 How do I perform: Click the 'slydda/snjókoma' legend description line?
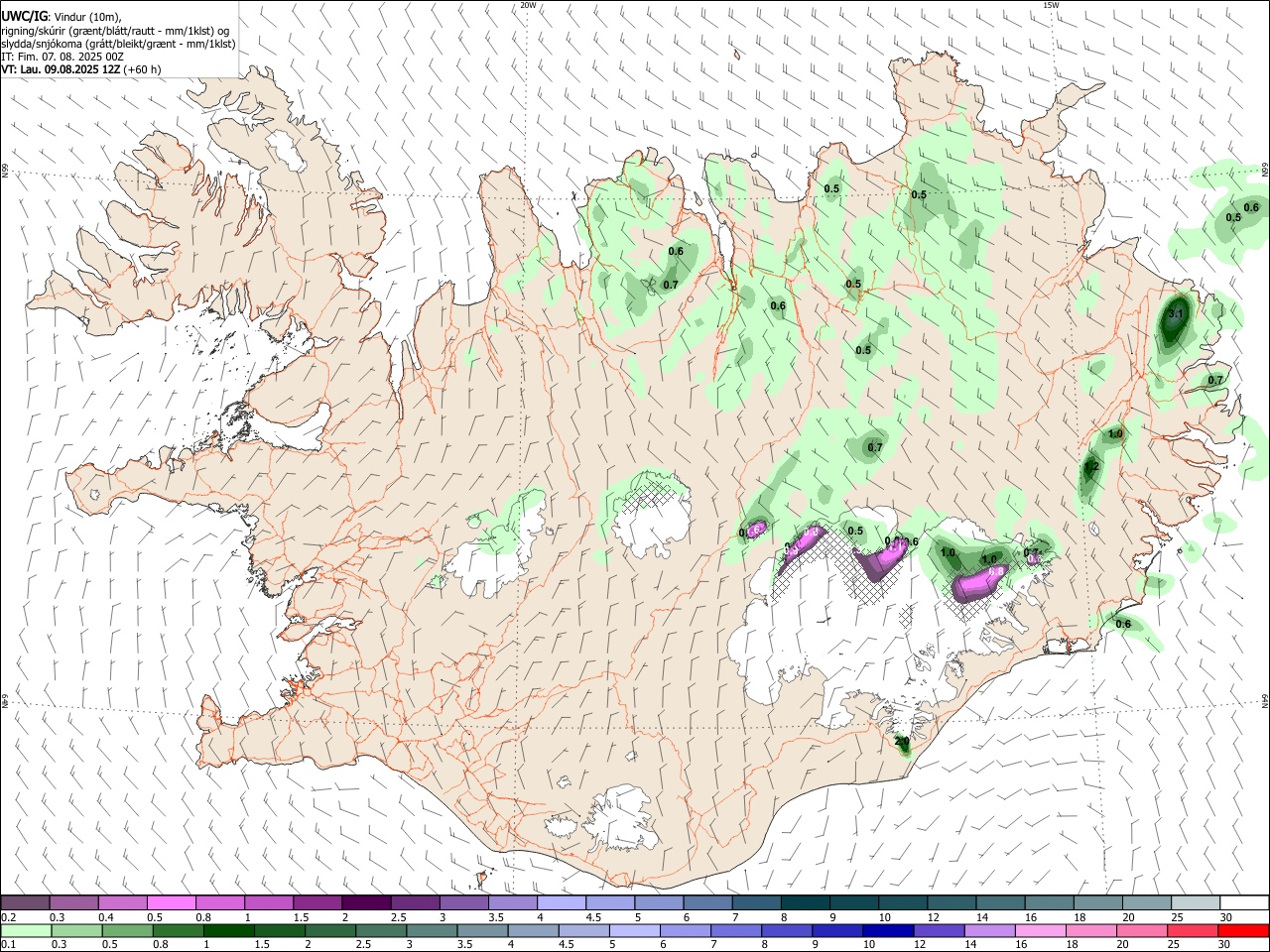[x=118, y=44]
